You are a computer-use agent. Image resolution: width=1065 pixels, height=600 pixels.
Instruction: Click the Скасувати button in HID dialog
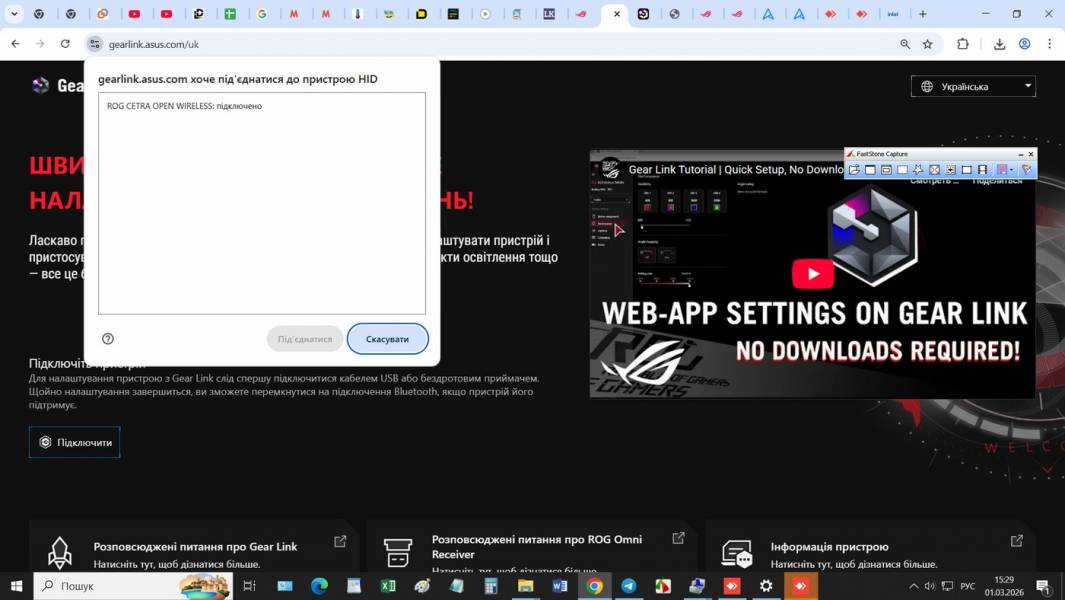point(387,339)
